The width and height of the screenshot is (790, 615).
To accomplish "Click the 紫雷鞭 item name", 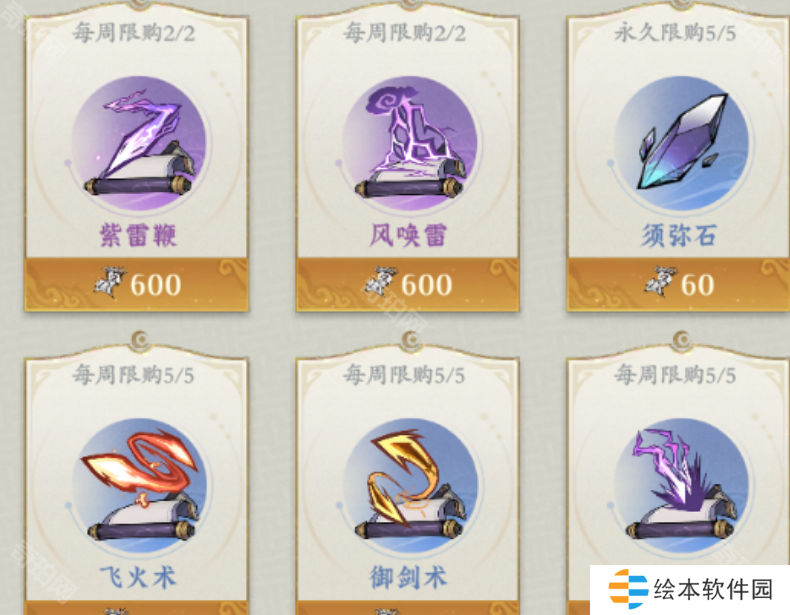I will pyautogui.click(x=138, y=235).
